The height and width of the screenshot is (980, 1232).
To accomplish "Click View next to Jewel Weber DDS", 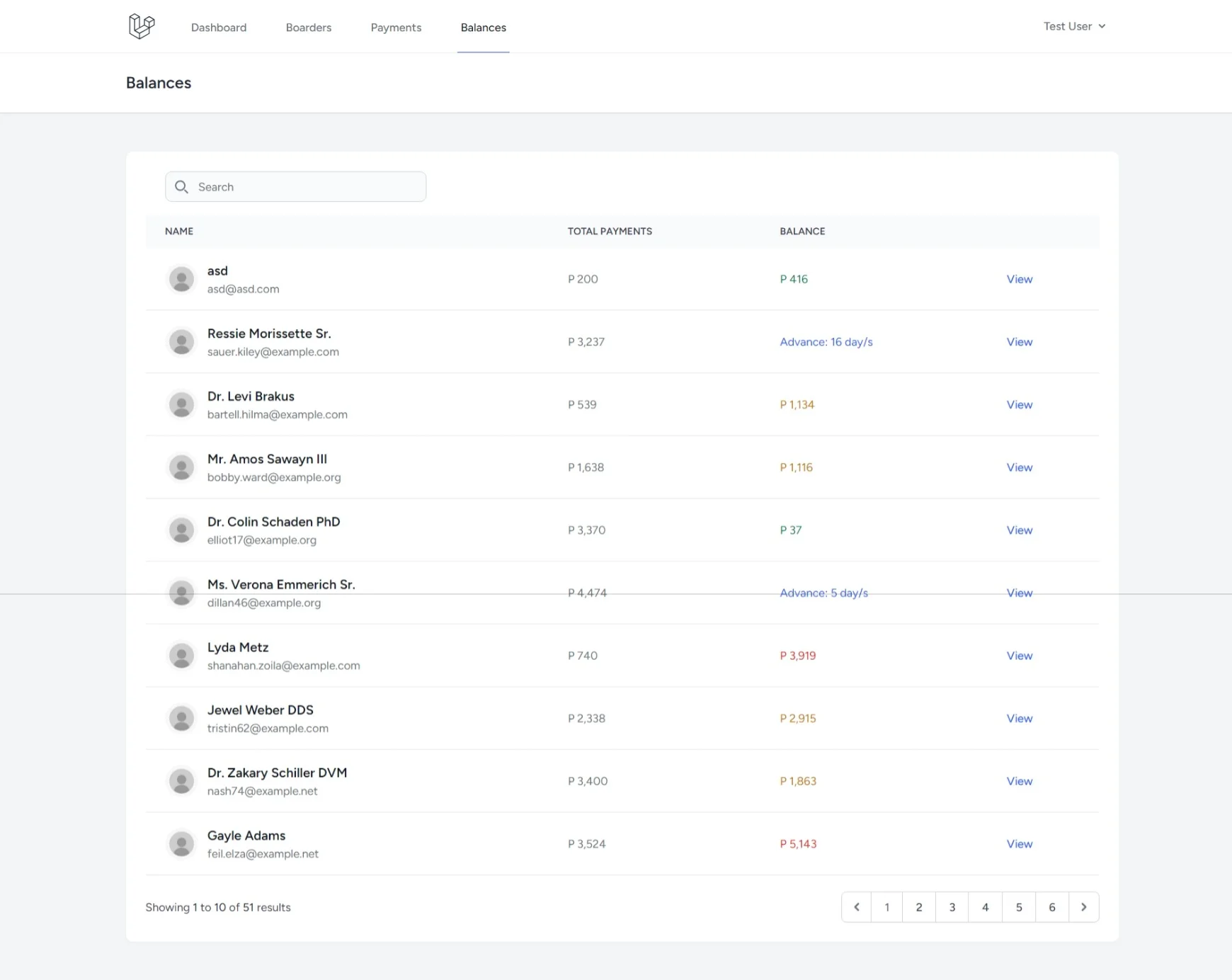I will pos(1019,718).
